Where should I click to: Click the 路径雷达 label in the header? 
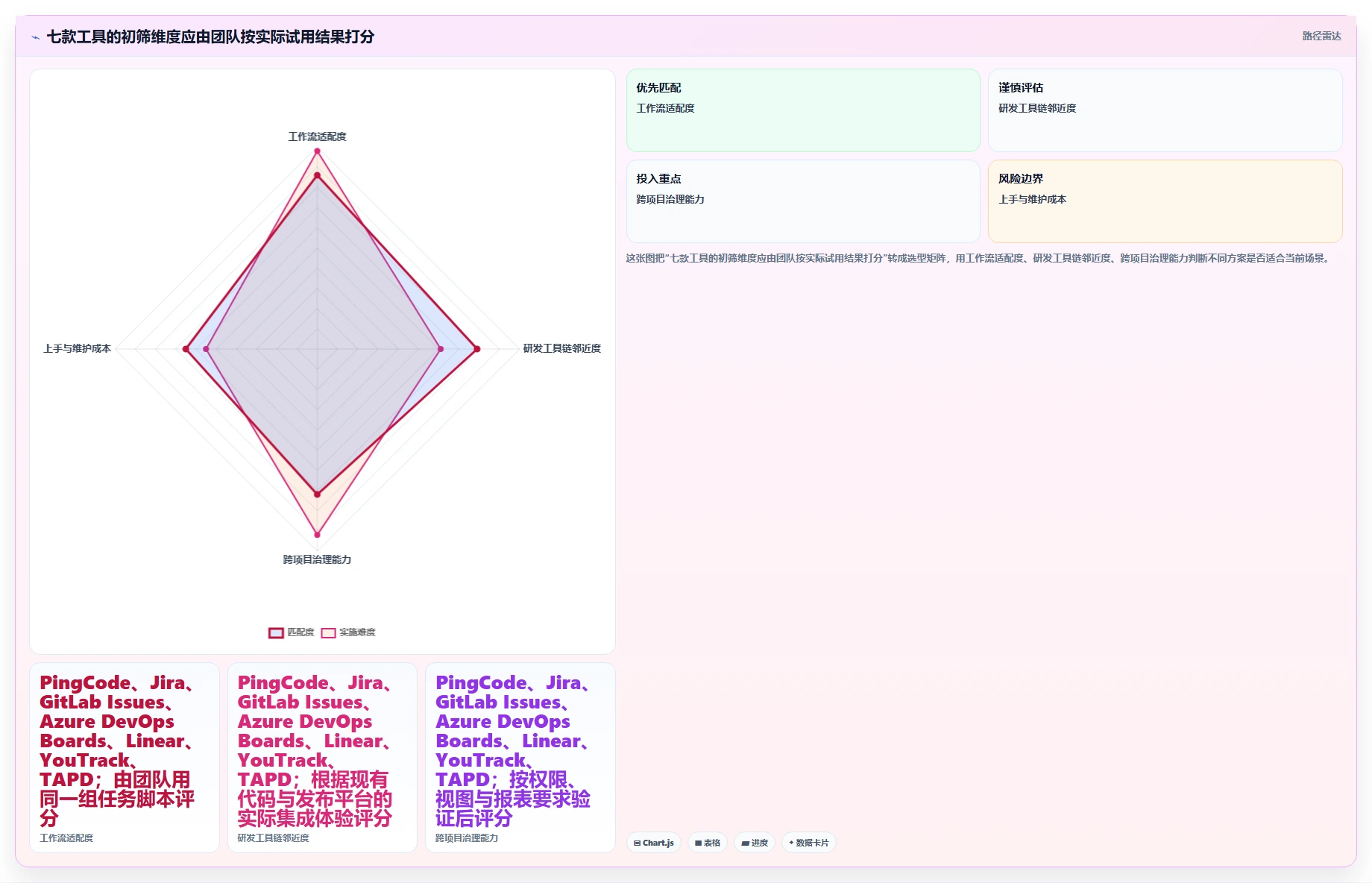pyautogui.click(x=1321, y=36)
